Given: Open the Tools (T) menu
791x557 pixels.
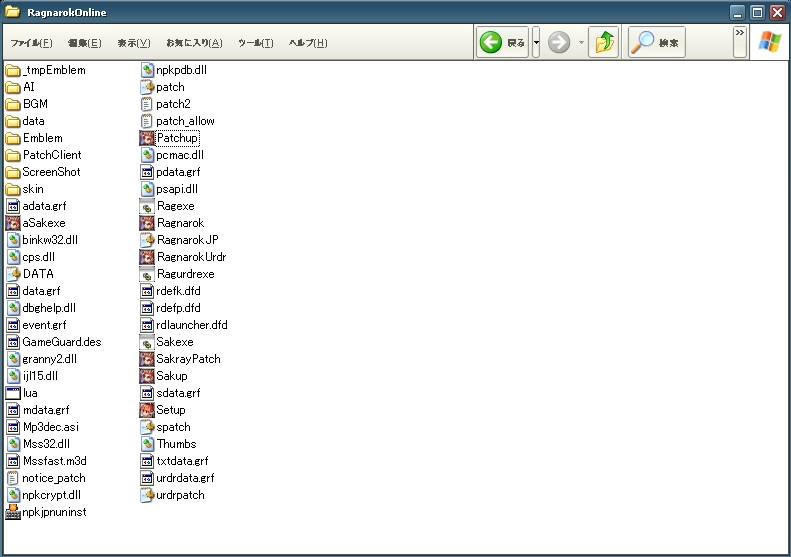Looking at the screenshot, I should pyautogui.click(x=256, y=43).
